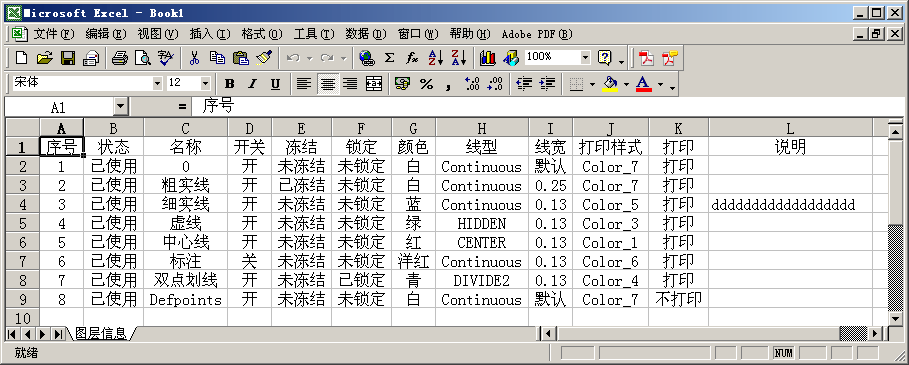909x365 pixels.
Task: Click the Save icon
Action: (68, 57)
